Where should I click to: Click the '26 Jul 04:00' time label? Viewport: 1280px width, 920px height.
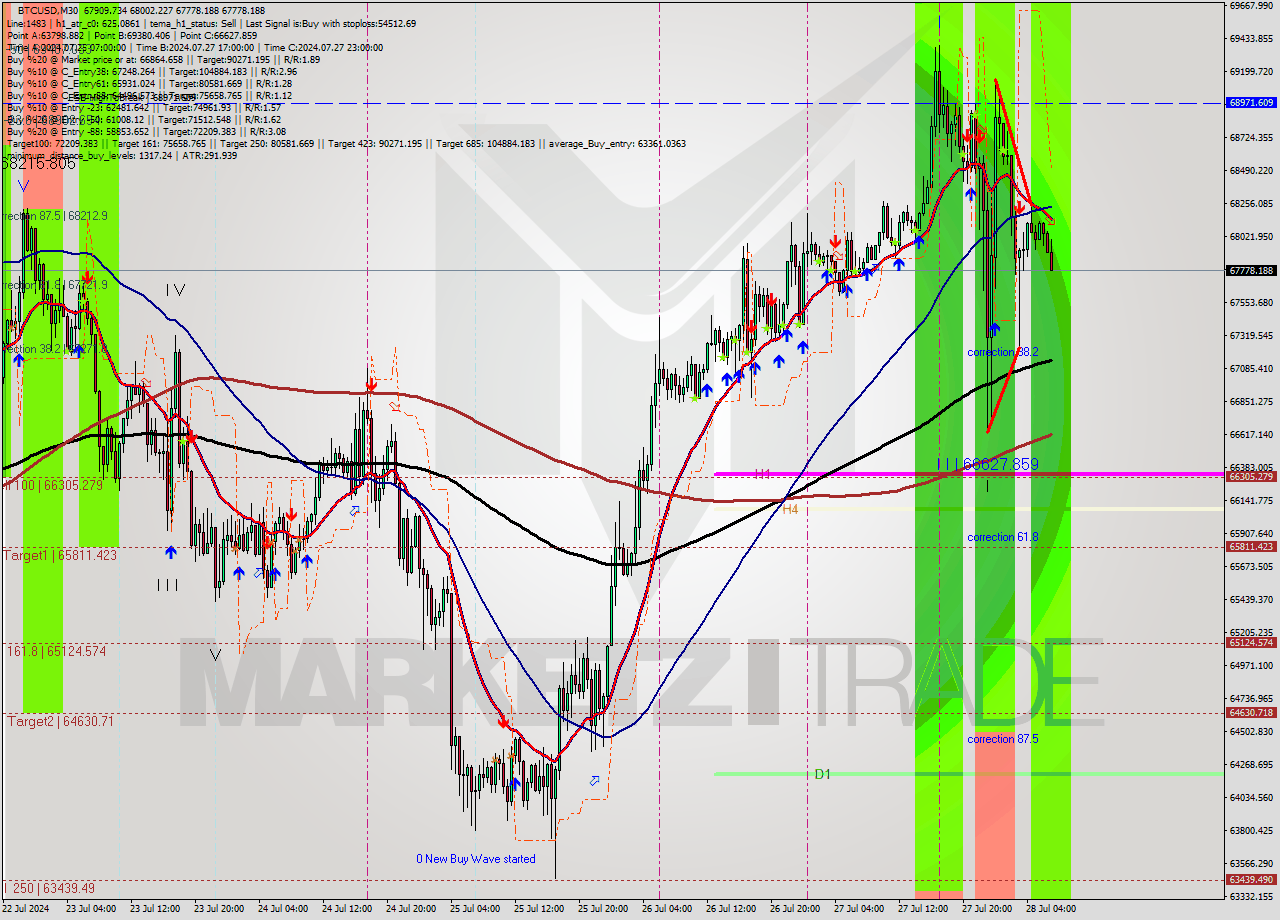click(667, 909)
